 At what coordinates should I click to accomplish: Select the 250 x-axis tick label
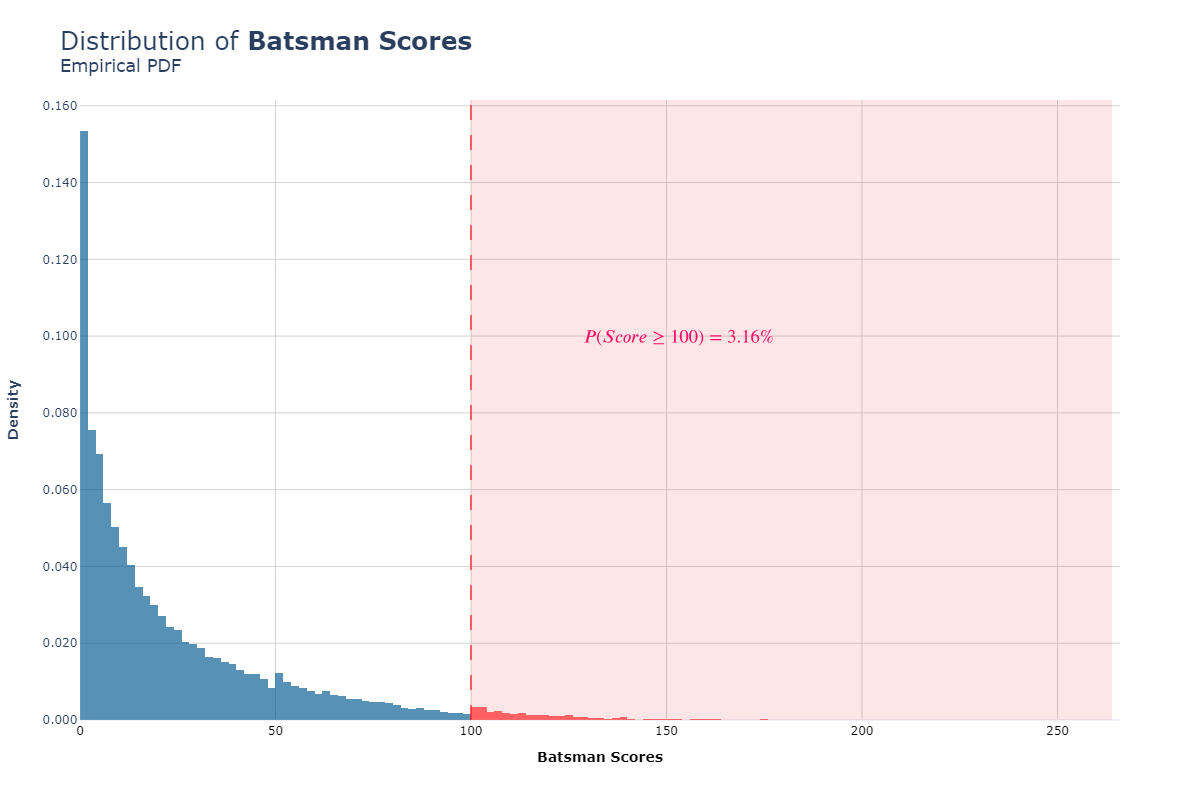click(1057, 732)
